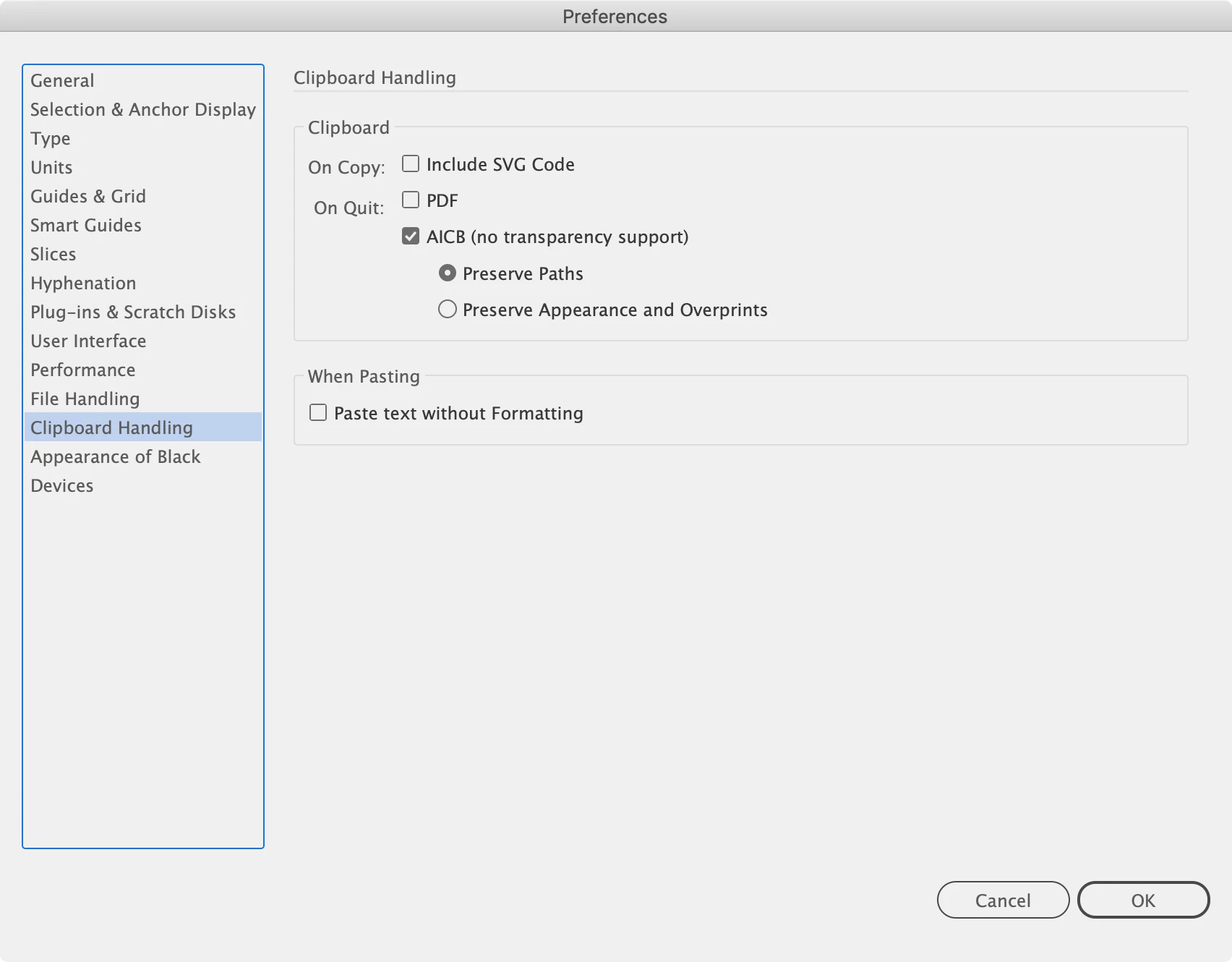Enable Paste text without Formatting
The image size is (1232, 962).
pyautogui.click(x=318, y=412)
